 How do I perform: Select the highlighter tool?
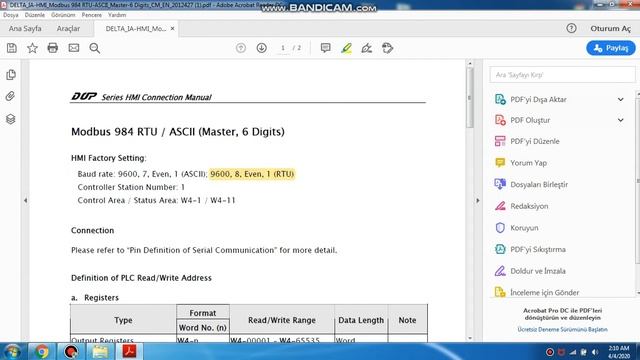point(346,48)
